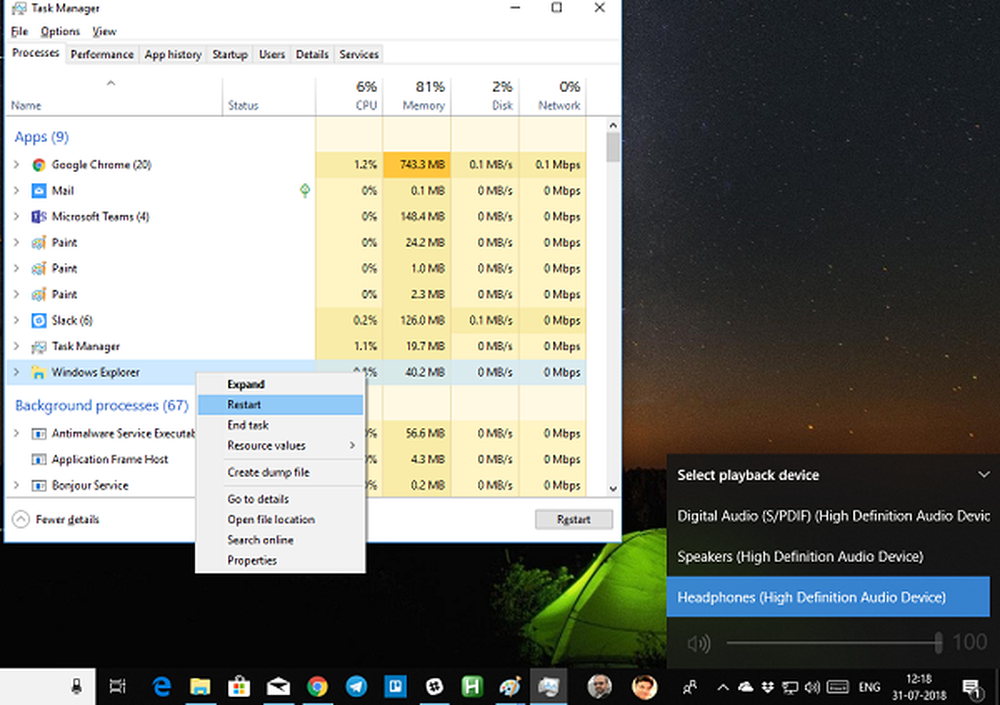Click the Task View taskbar icon
Viewport: 1000px width, 705px height.
[x=117, y=686]
